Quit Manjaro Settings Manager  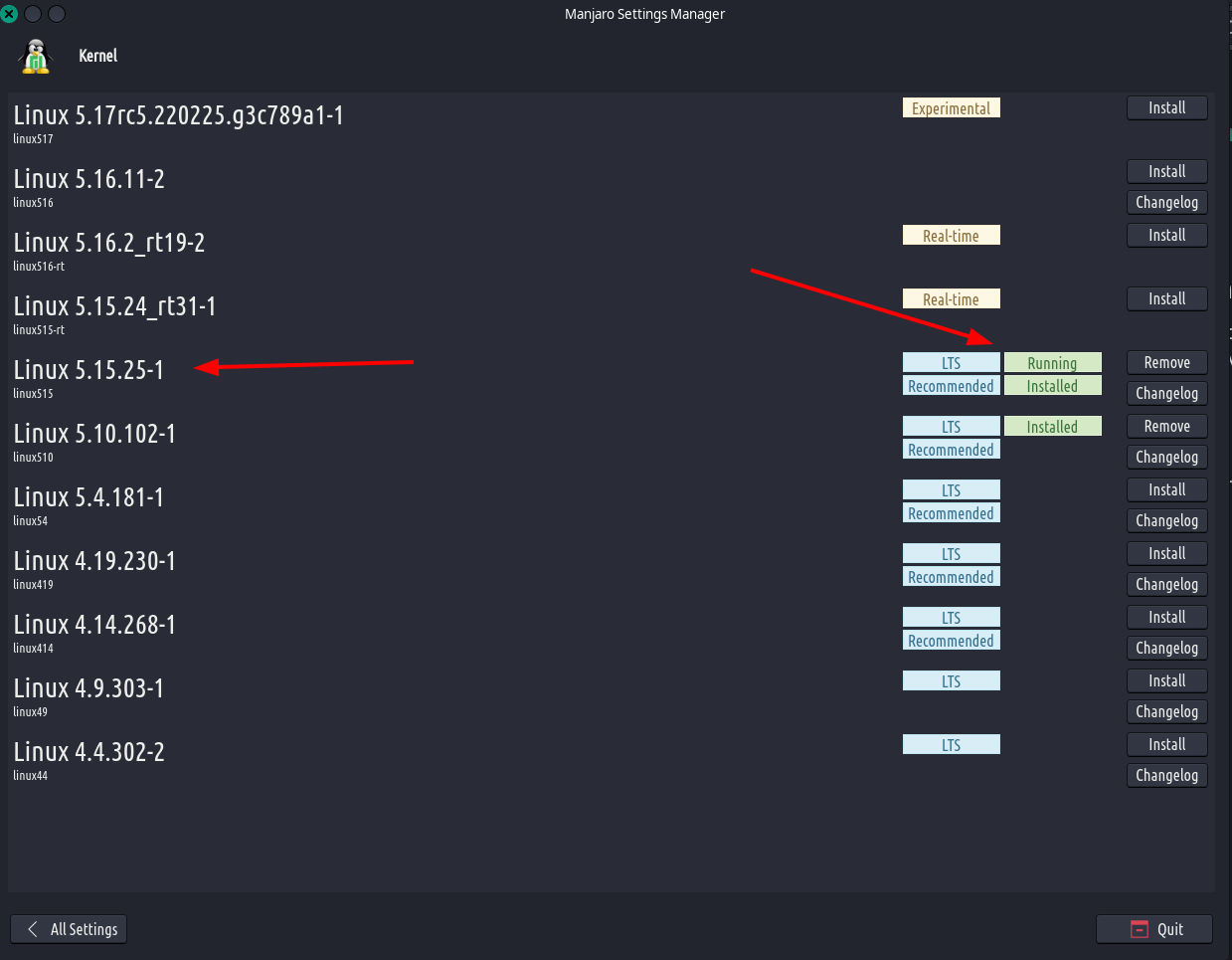pyautogui.click(x=1154, y=929)
